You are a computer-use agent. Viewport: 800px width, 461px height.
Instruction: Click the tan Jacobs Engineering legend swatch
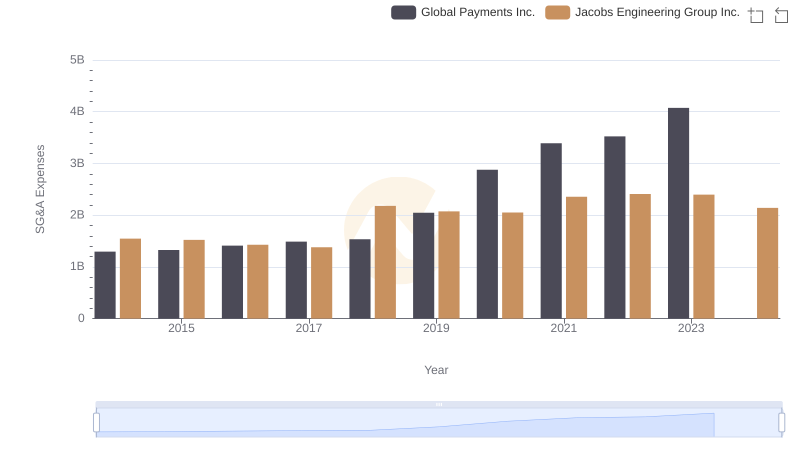557,12
